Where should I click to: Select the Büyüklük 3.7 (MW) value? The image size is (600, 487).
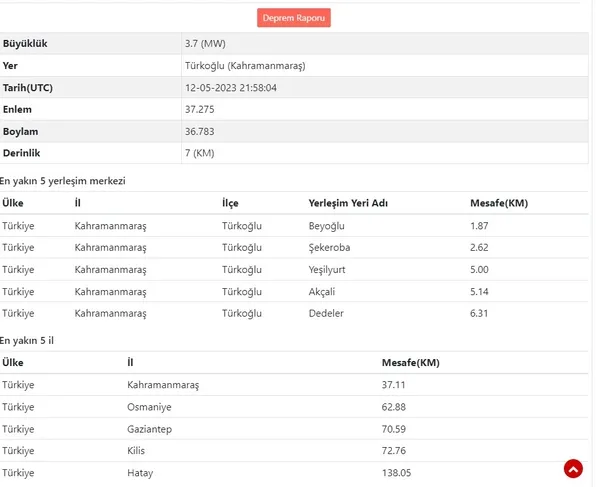(205, 44)
